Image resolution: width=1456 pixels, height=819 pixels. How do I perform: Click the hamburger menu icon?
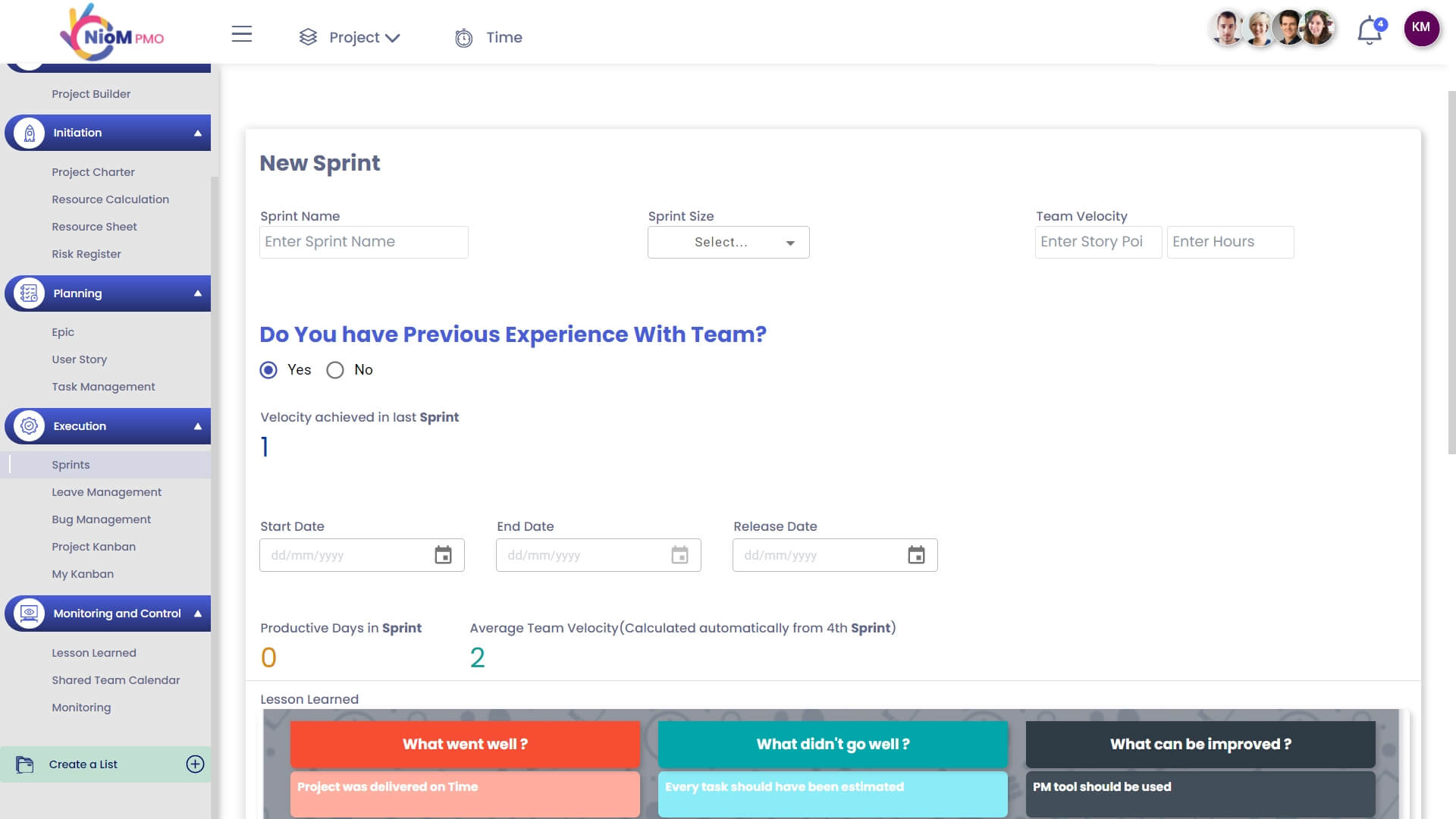241,34
